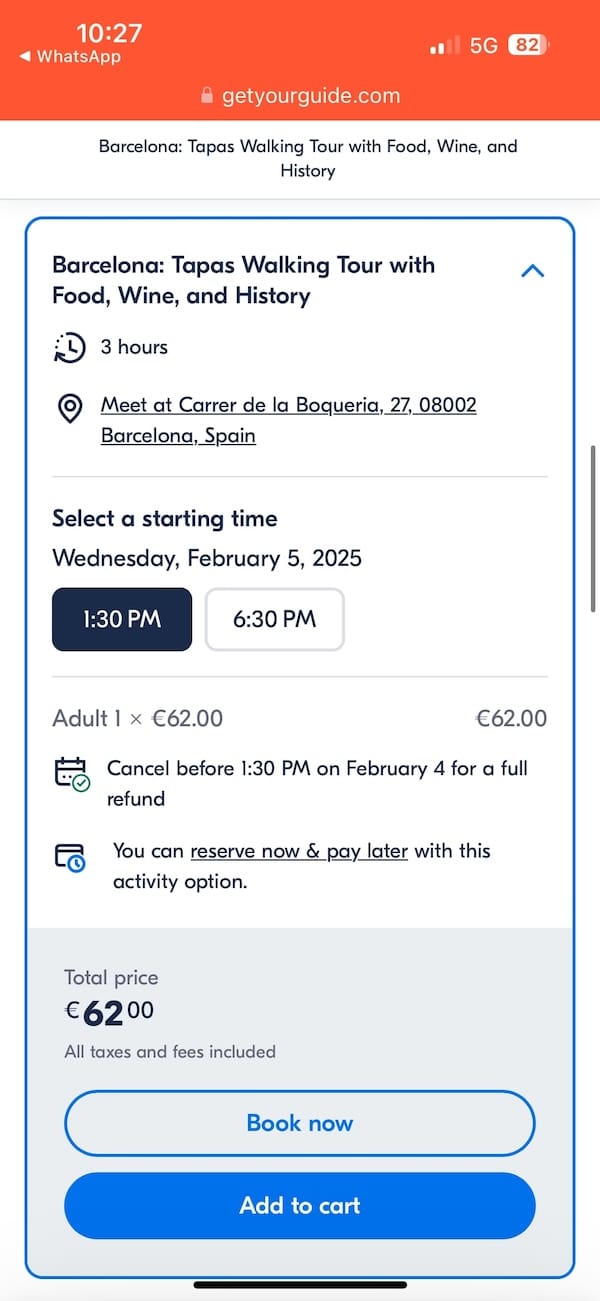Image resolution: width=600 pixels, height=1301 pixels.
Task: Tap the page scrollbar on right edge
Action: tap(594, 529)
